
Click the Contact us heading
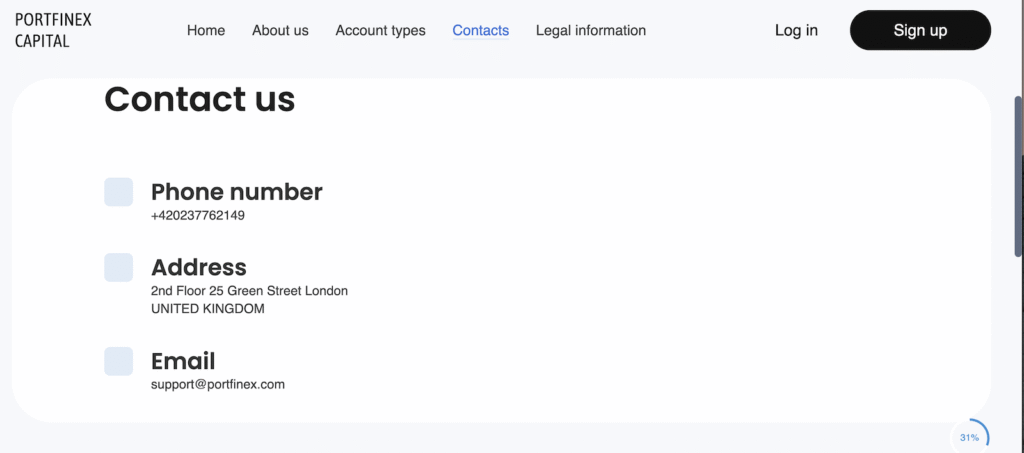pos(200,99)
